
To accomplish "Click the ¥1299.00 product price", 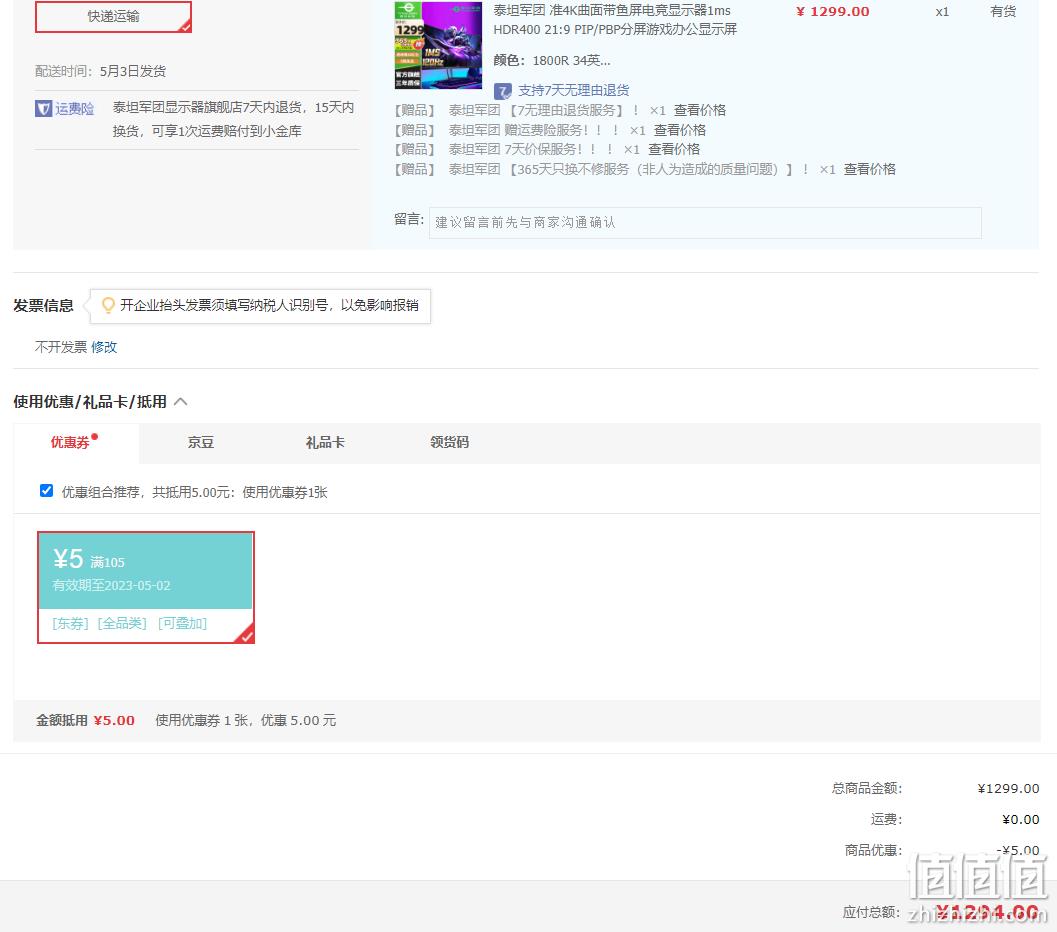I will click(833, 11).
